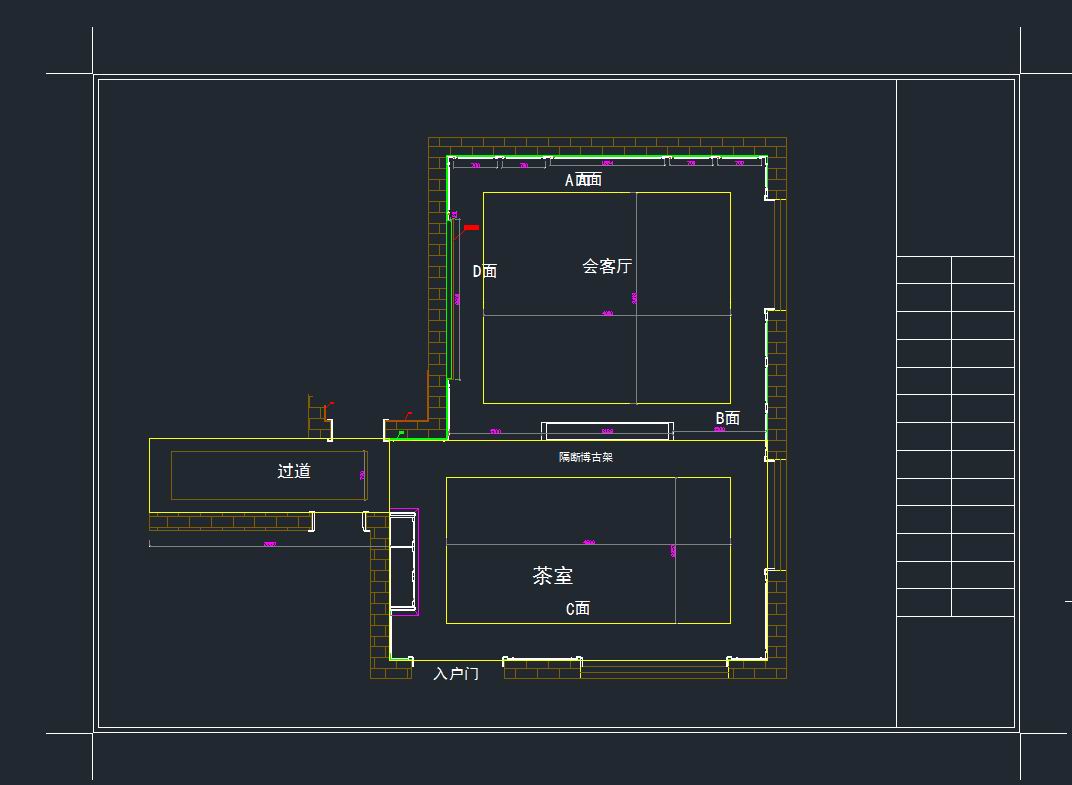Select the magenta-outlined cabinet left of 茶室

(403, 562)
